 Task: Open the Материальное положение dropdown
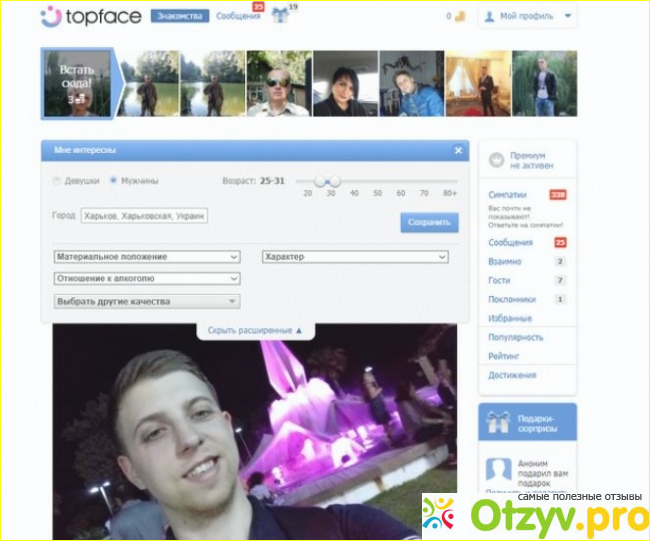[x=147, y=257]
